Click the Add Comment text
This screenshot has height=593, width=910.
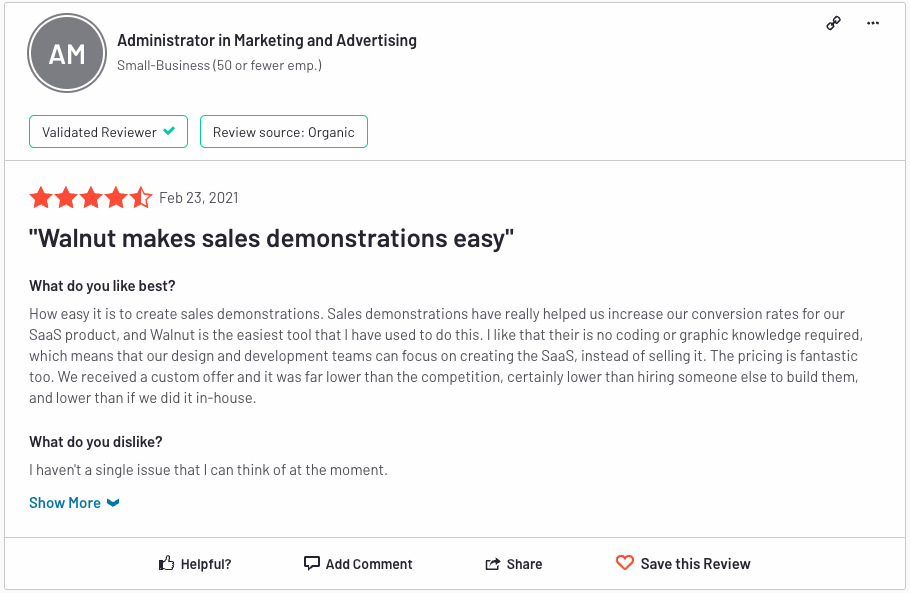tap(369, 564)
